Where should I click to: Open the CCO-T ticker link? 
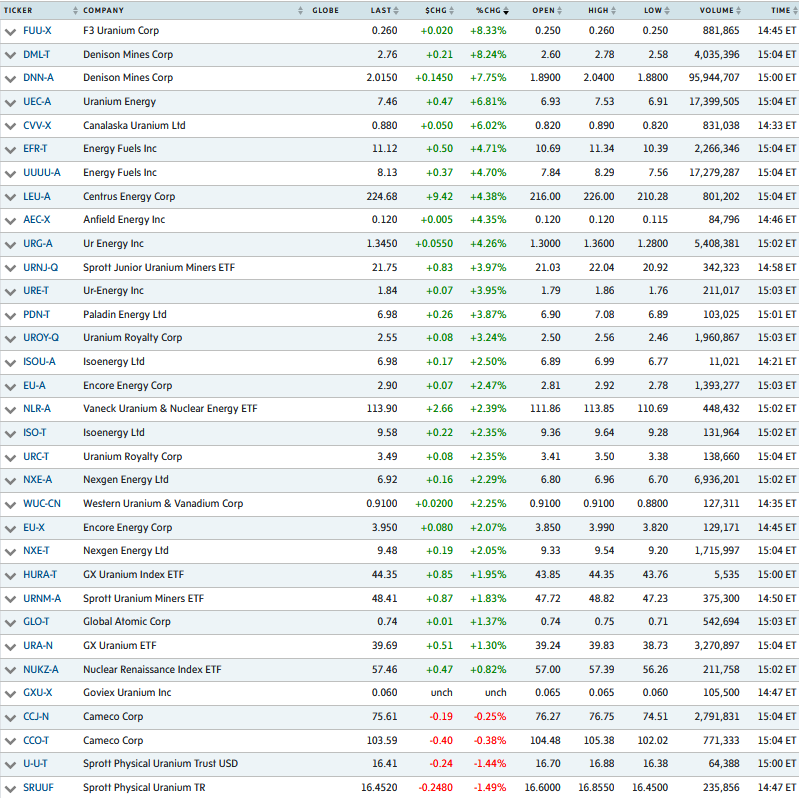click(x=36, y=740)
